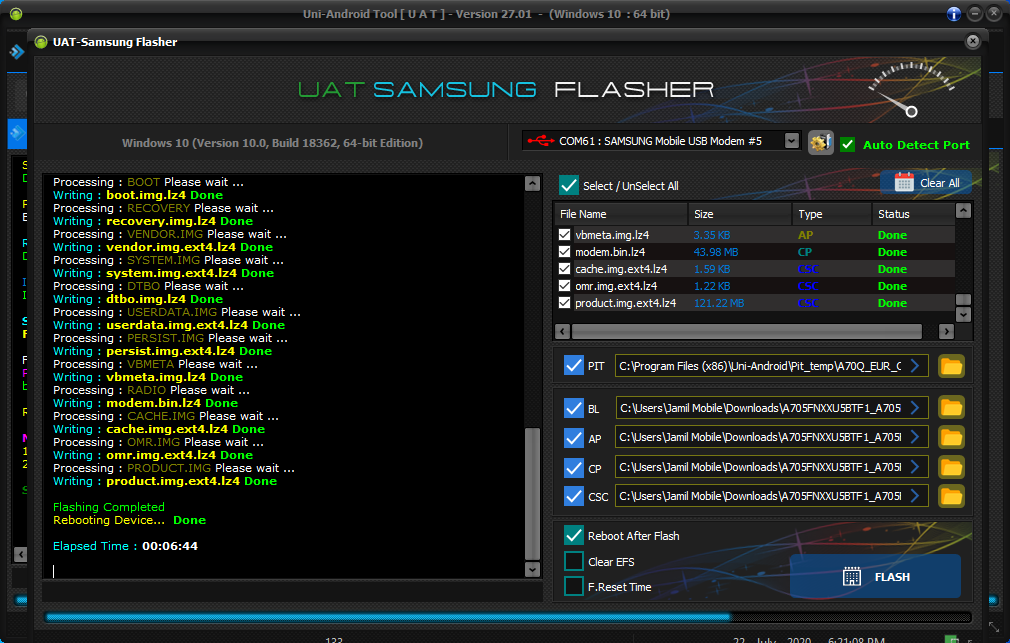Browse for PIT file with folder icon
The width and height of the screenshot is (1010, 643).
951,366
